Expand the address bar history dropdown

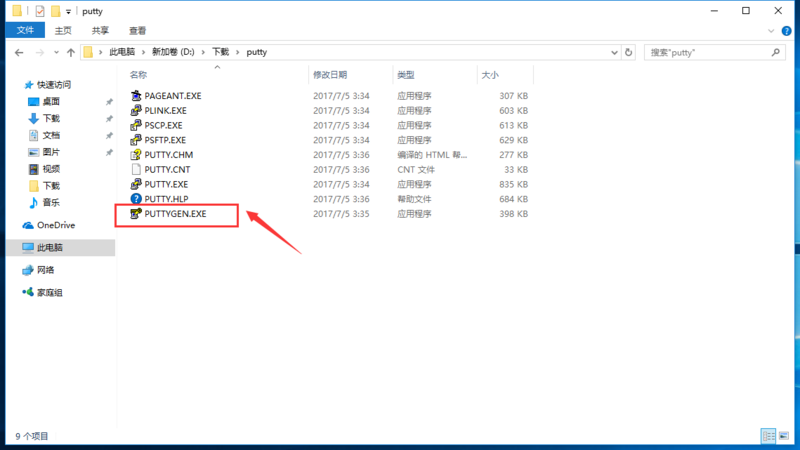point(614,52)
